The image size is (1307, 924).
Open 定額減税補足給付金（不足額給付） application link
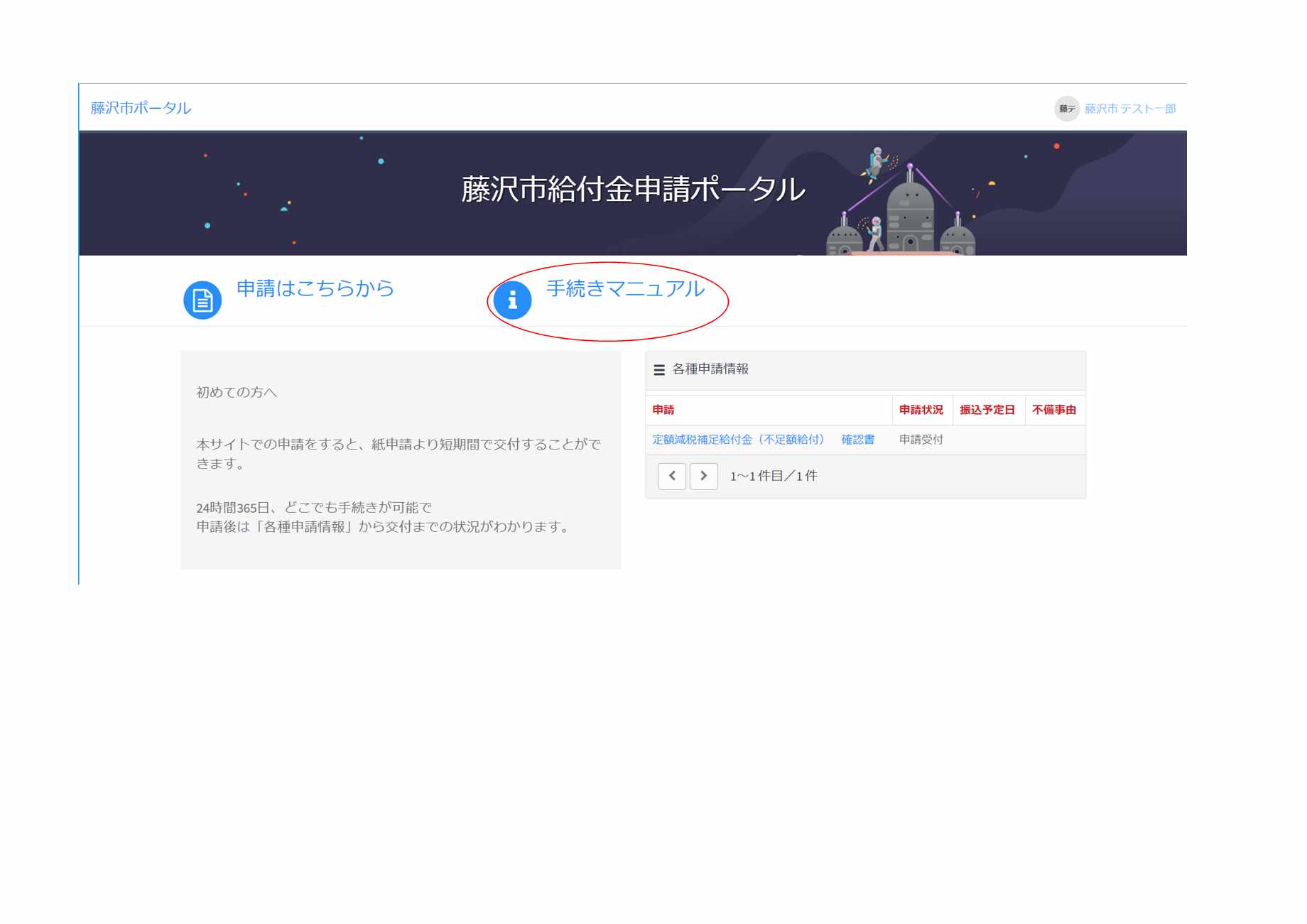point(739,440)
